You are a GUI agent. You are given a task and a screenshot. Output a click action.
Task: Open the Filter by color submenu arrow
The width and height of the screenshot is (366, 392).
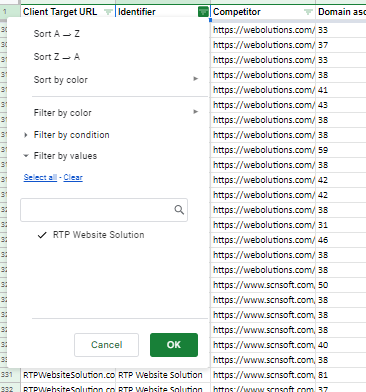[196, 112]
